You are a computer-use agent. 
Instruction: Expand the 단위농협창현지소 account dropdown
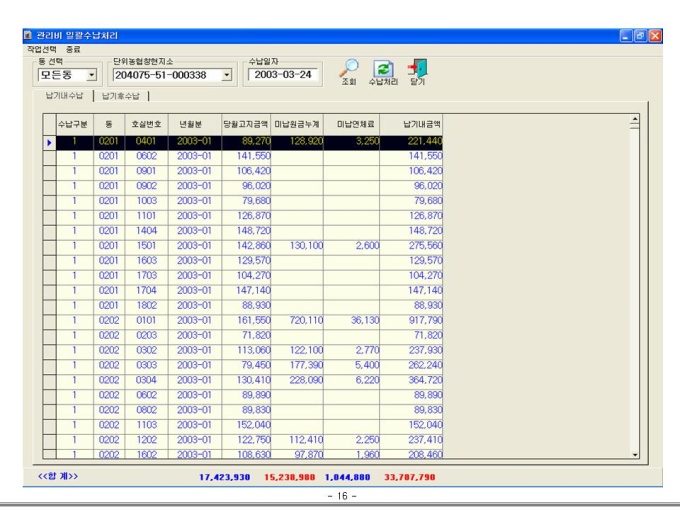[226, 74]
